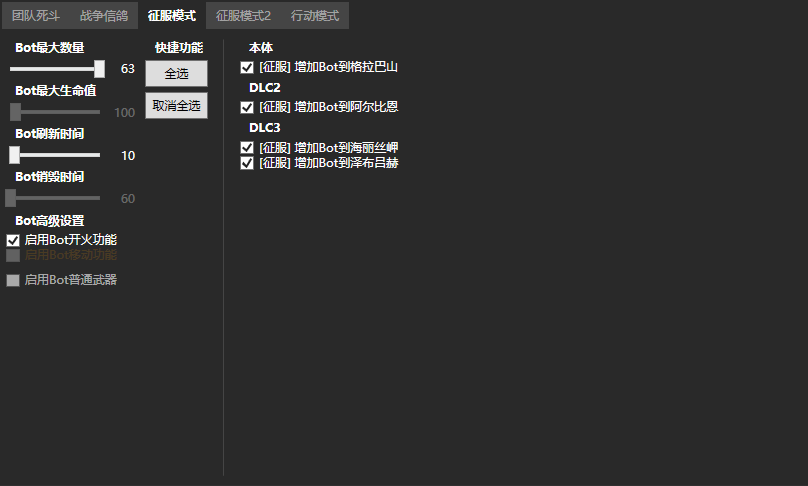Screen dimensions: 808x486
Task: Select the 征服模式 tab
Action: pyautogui.click(x=171, y=16)
